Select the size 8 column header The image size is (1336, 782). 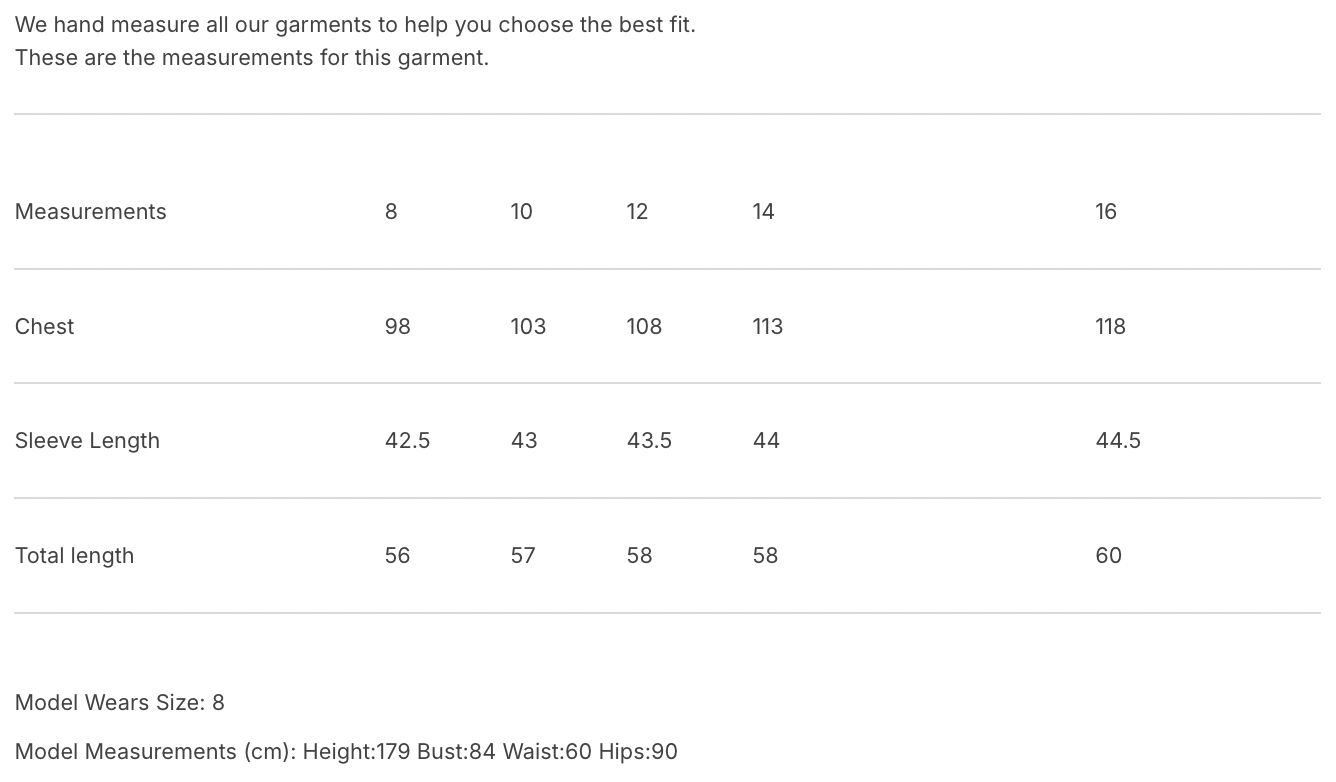coord(391,212)
